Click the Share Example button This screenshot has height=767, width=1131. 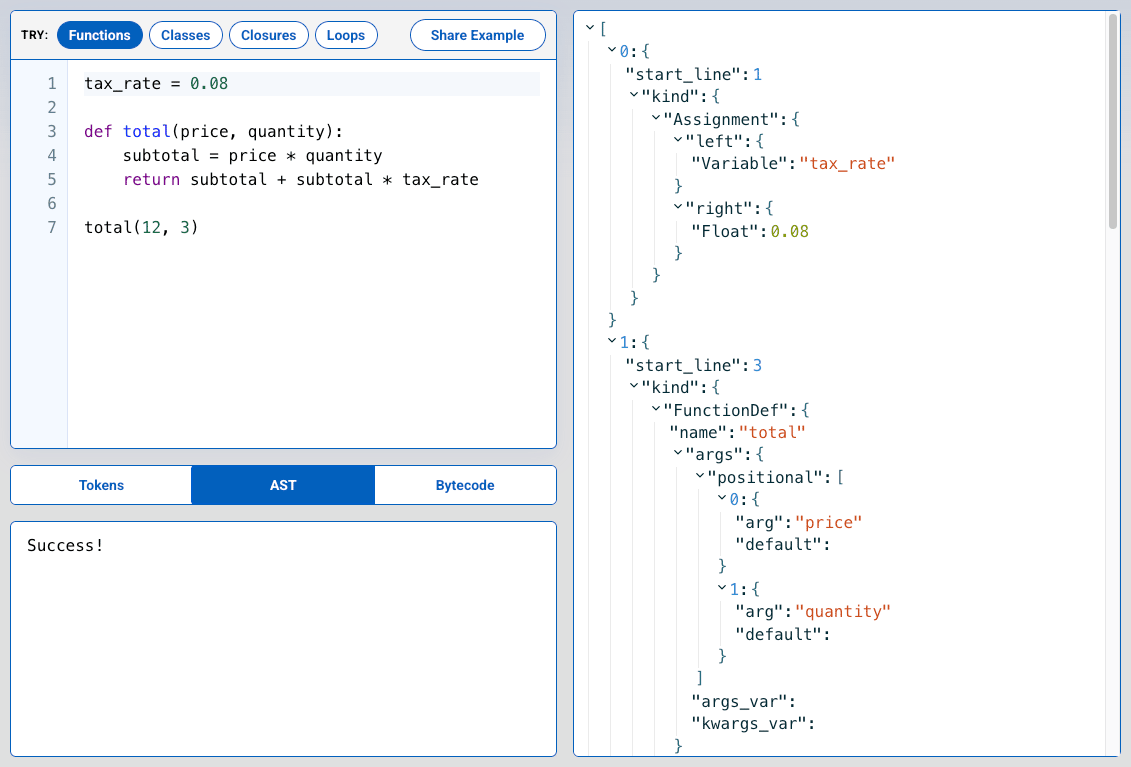(x=478, y=35)
